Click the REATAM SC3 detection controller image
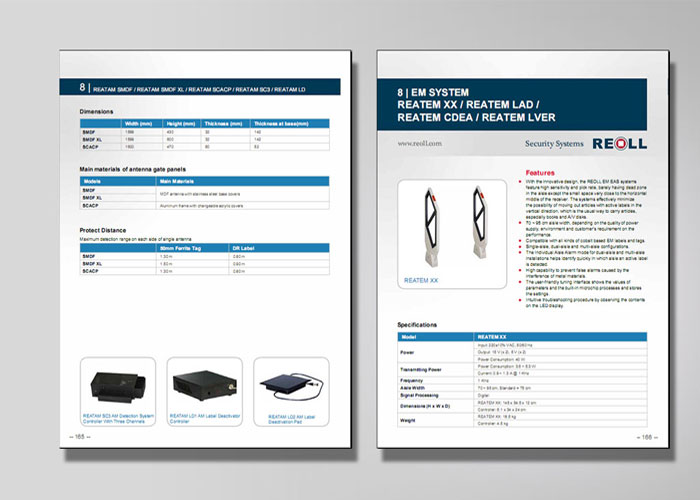The height and width of the screenshot is (500, 700). (118, 387)
